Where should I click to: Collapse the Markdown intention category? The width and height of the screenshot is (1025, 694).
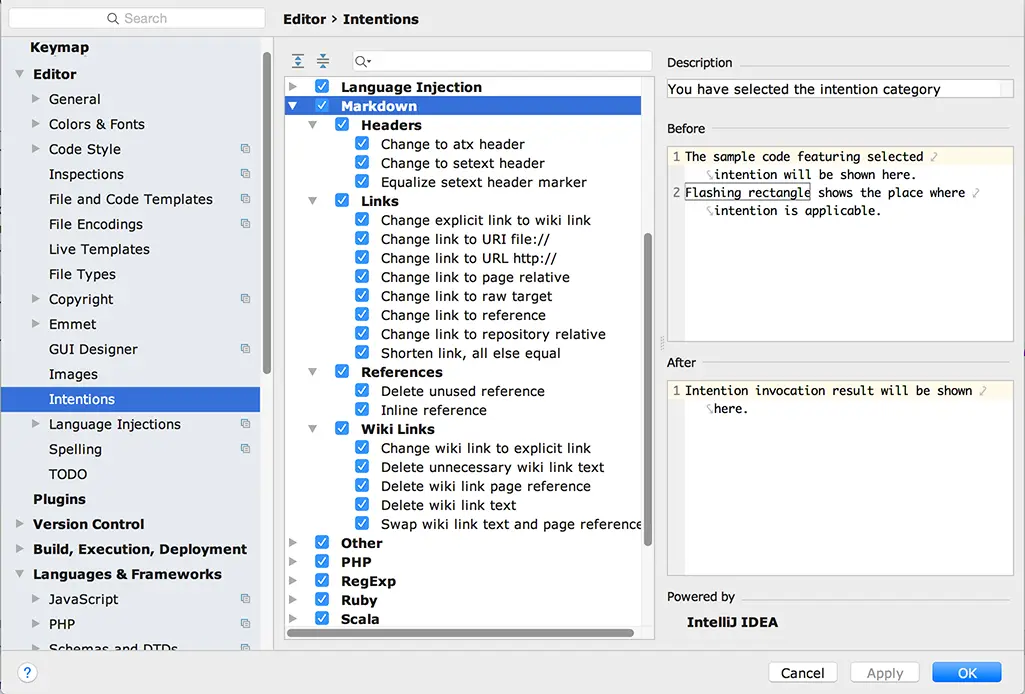pos(293,105)
